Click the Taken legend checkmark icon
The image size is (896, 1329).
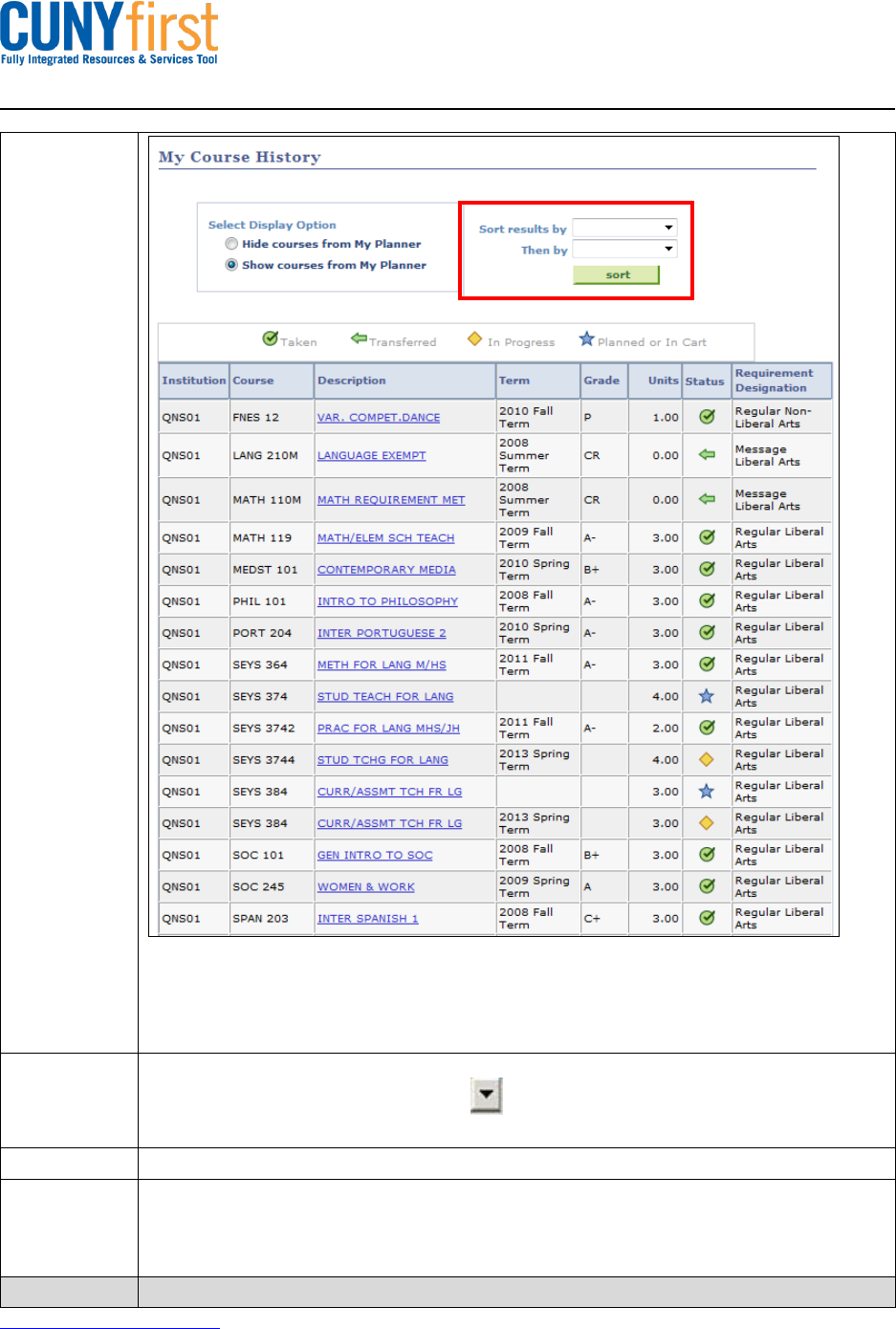point(270,338)
